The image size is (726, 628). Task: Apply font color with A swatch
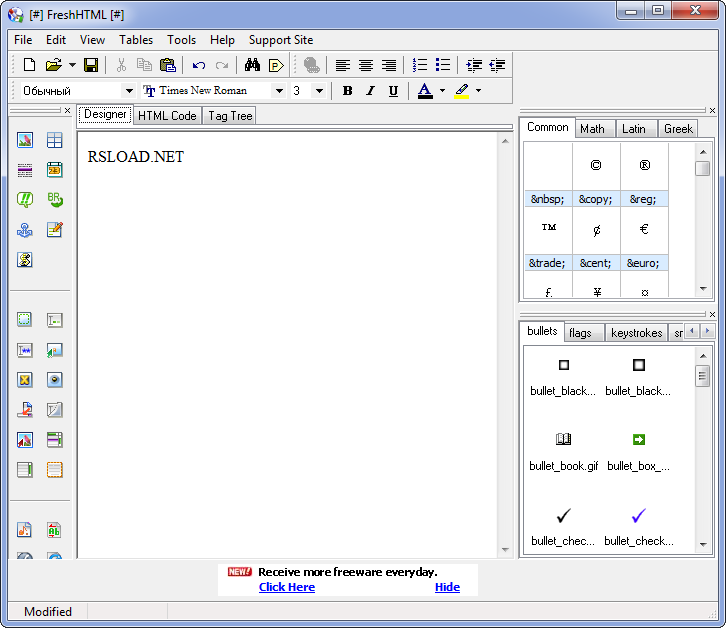click(x=425, y=91)
